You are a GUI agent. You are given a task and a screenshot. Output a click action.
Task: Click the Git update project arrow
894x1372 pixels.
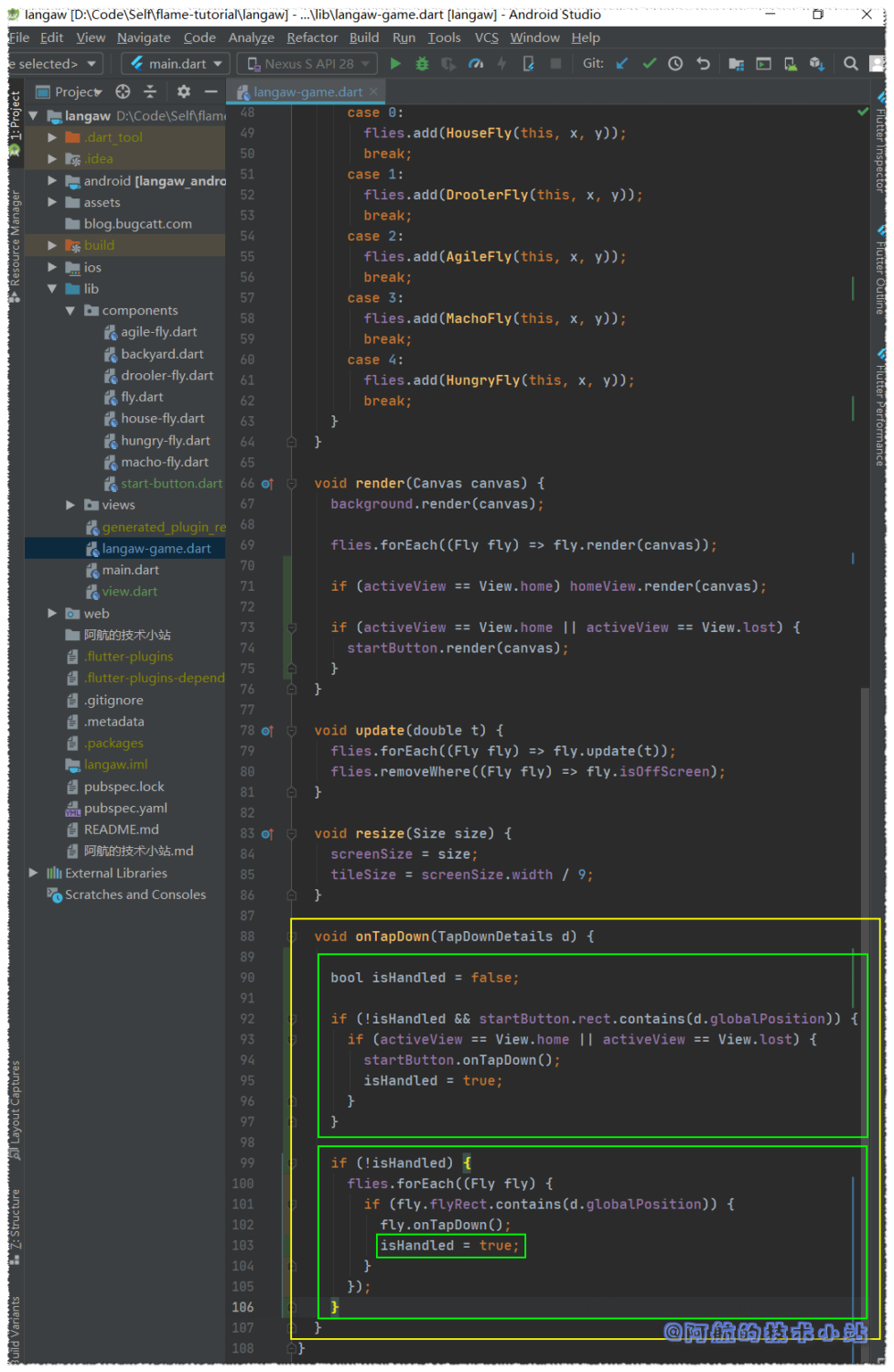click(622, 64)
